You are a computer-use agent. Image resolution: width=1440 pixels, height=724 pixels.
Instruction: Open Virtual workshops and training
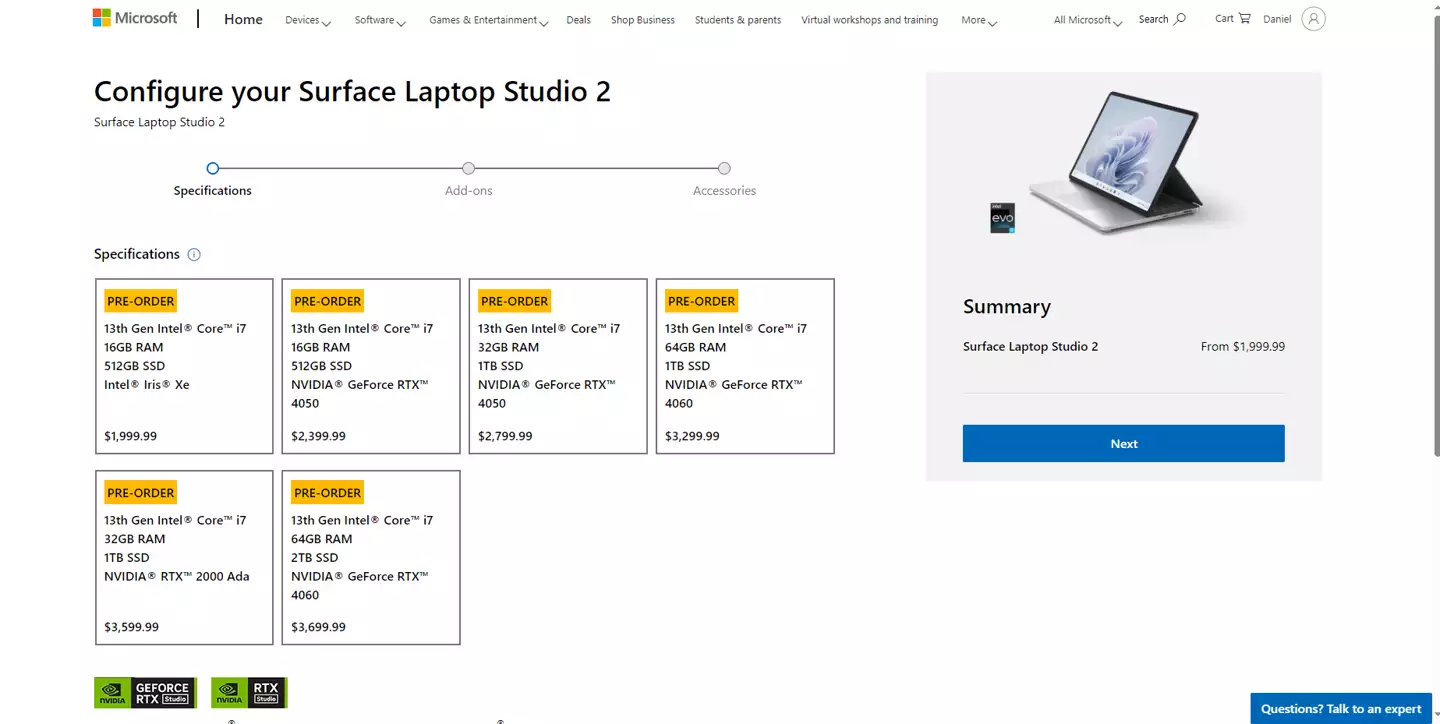[x=870, y=20]
